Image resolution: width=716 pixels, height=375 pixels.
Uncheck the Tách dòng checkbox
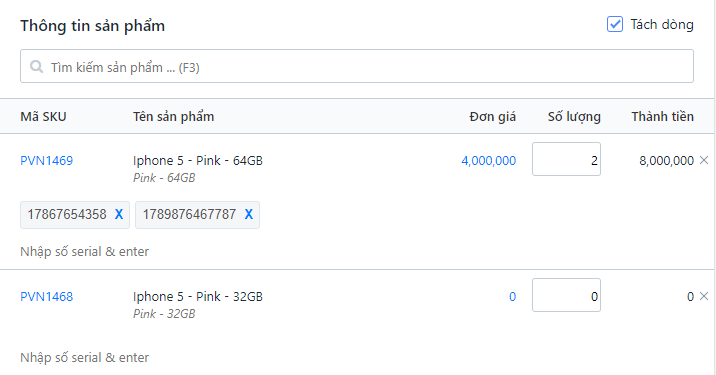615,24
